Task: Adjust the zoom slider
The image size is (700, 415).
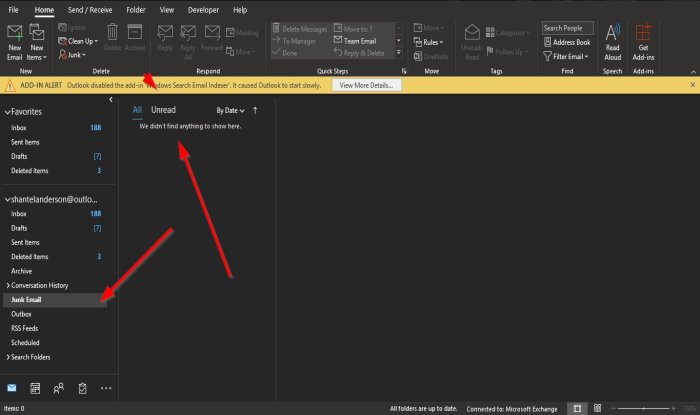Action: coord(643,408)
